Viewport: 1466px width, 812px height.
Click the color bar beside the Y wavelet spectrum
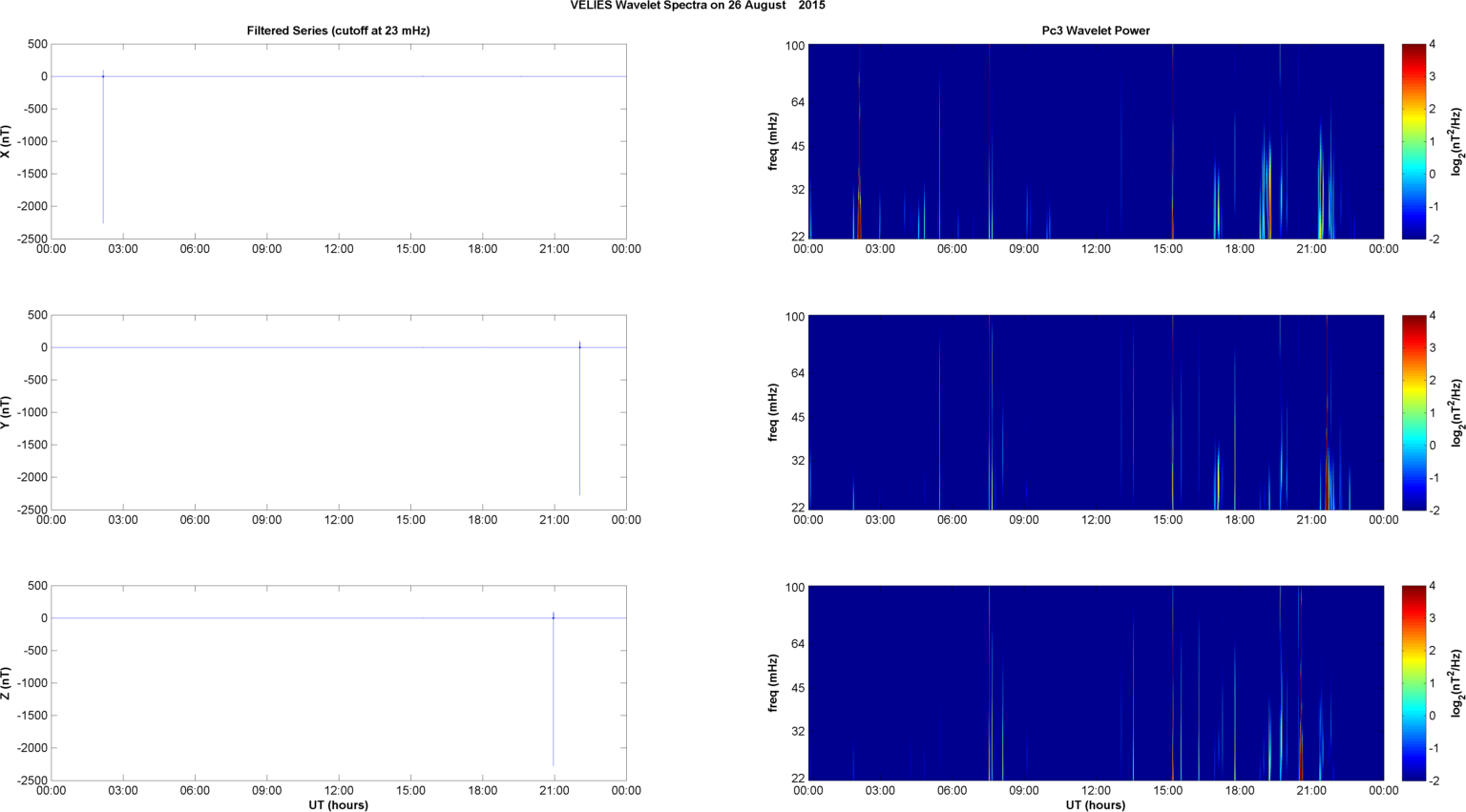click(1414, 412)
